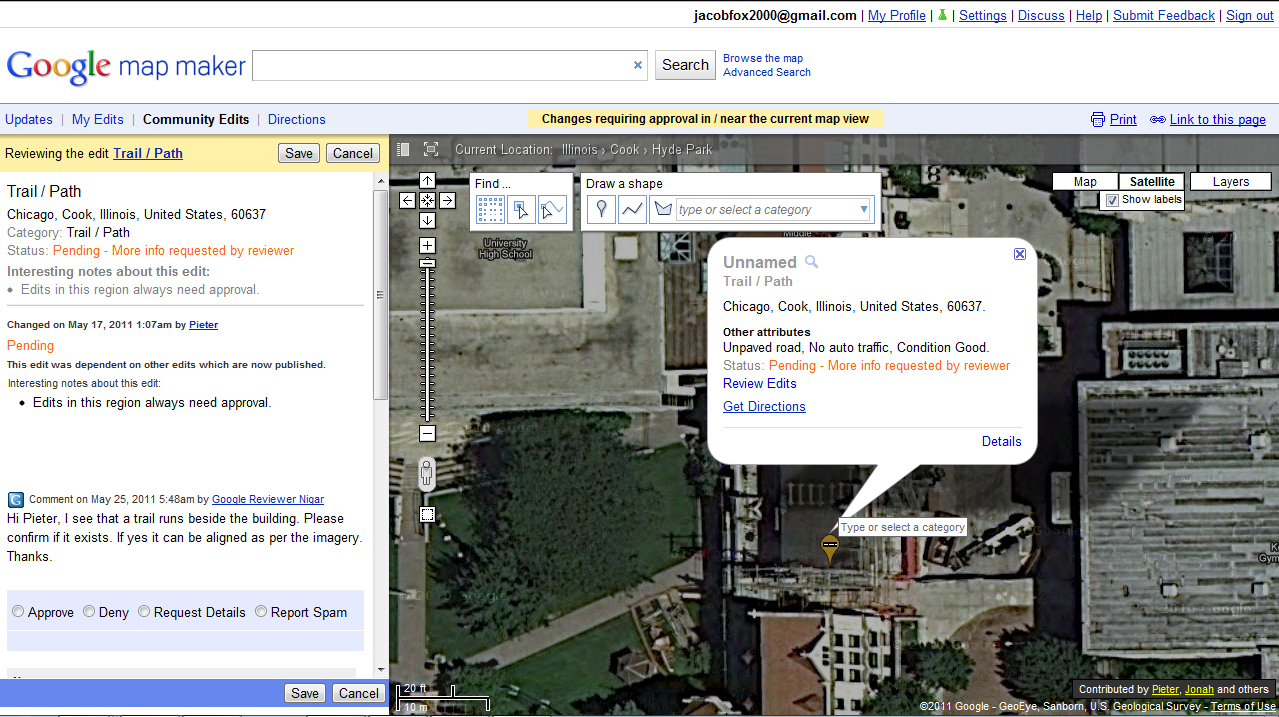Close the Unnamed trail info bubble
The height and width of the screenshot is (717, 1279).
[x=1020, y=254]
